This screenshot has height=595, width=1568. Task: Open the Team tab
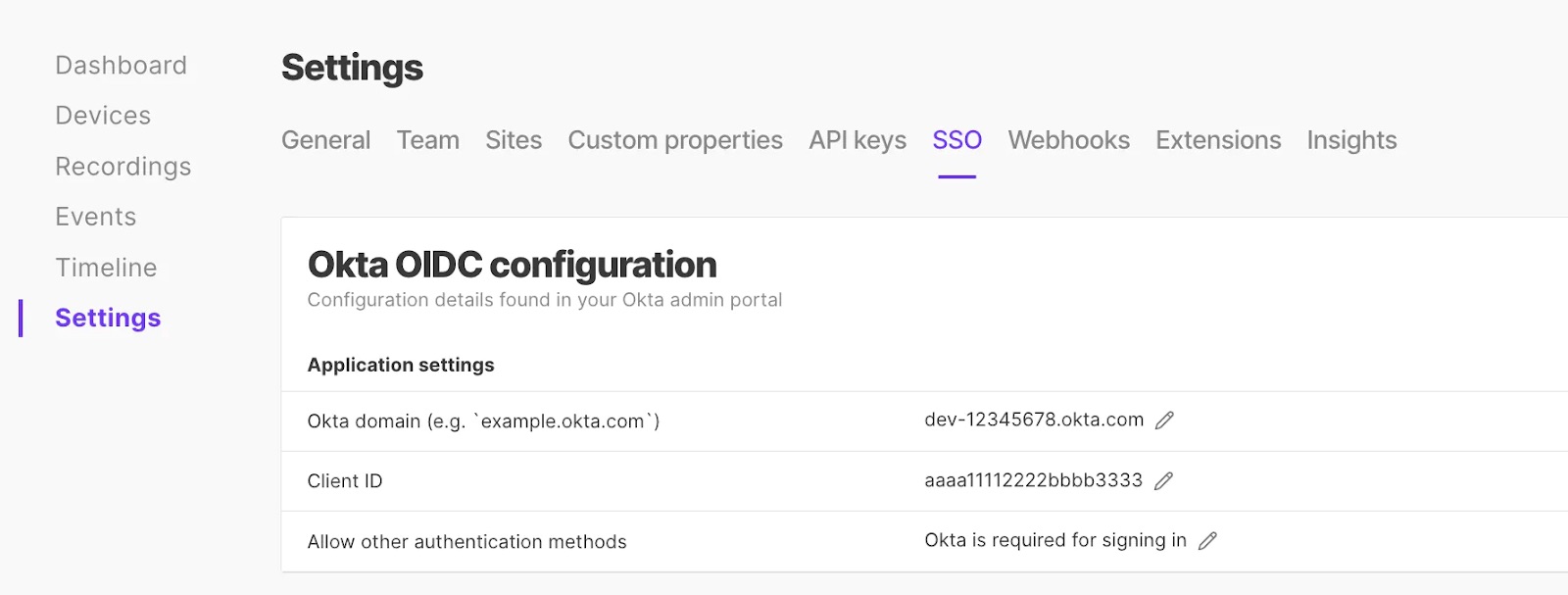[x=427, y=140]
